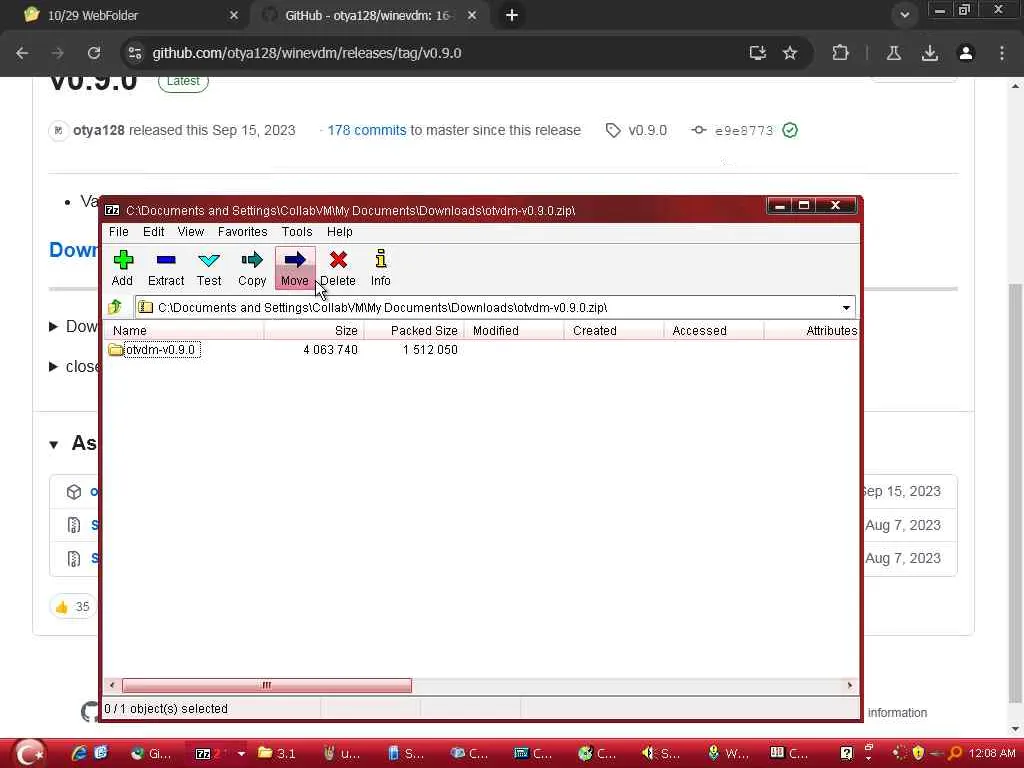Go up one folder level in 7-Zip
Image resolution: width=1024 pixels, height=768 pixels.
click(116, 306)
